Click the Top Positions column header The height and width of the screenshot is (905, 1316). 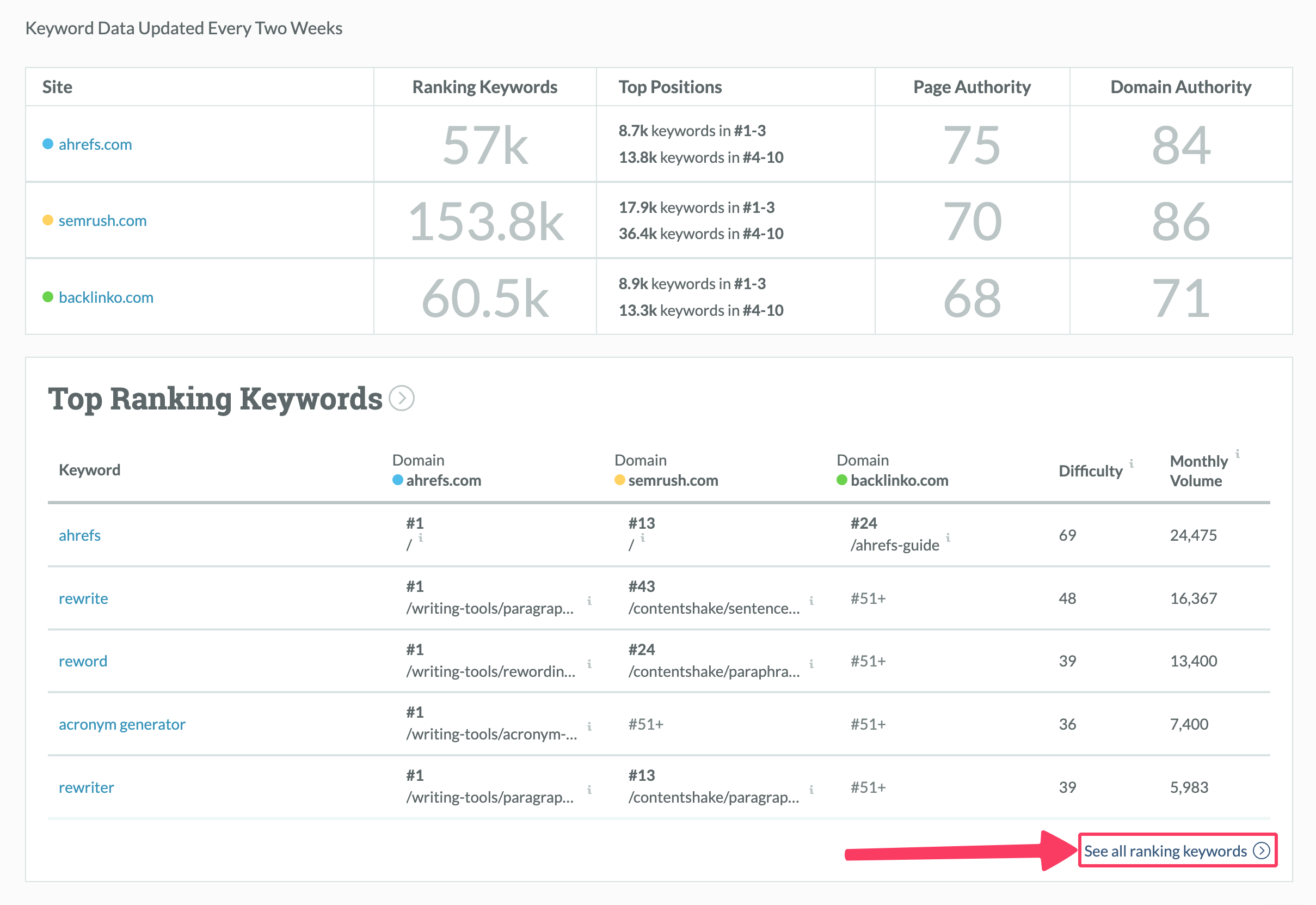[670, 87]
